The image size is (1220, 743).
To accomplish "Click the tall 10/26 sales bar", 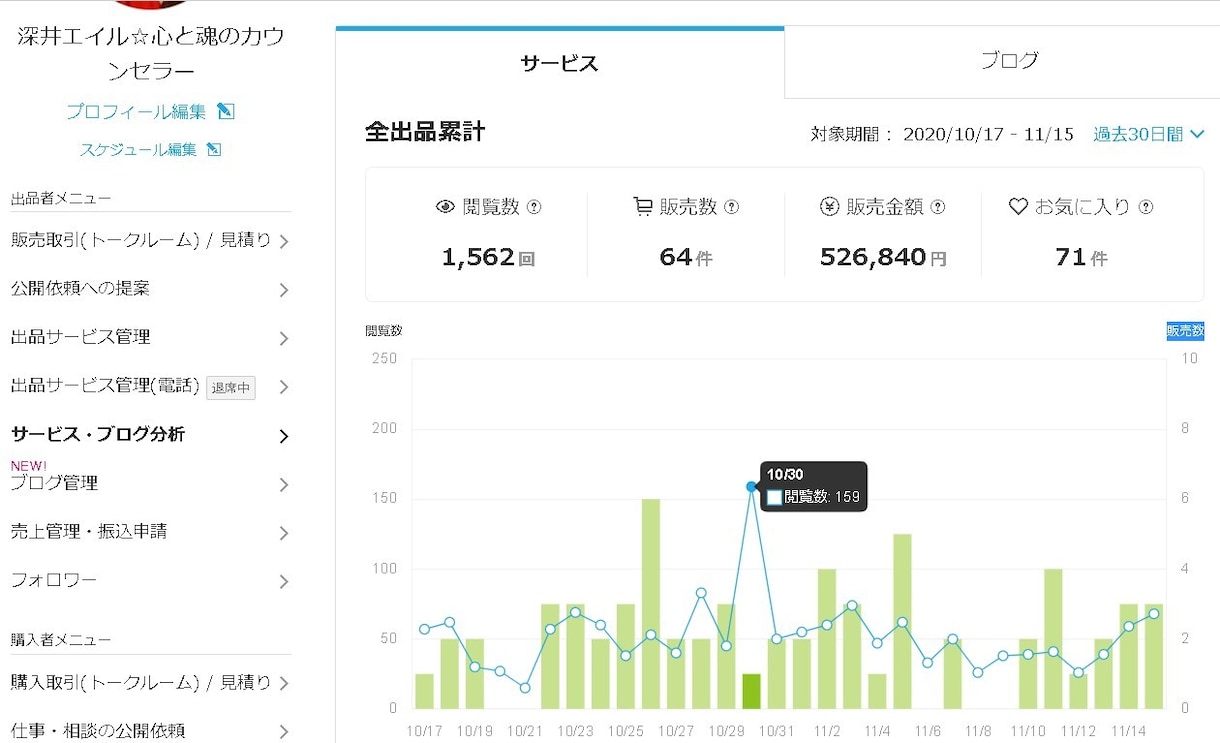I will [x=651, y=604].
